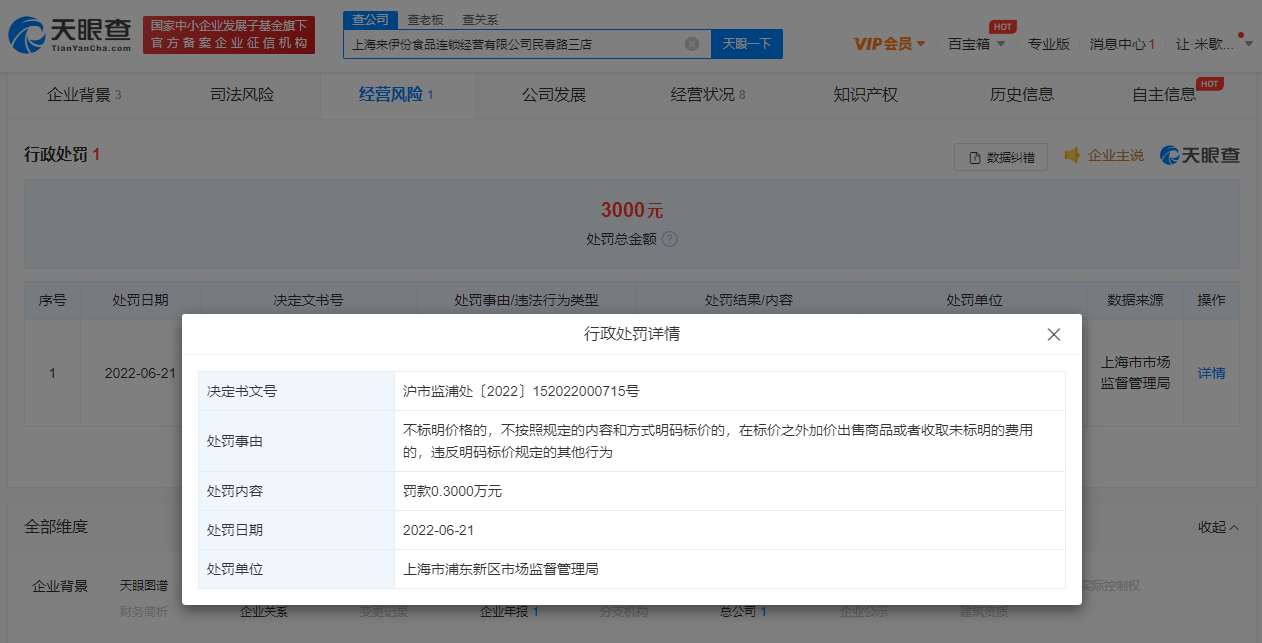This screenshot has width=1262, height=643.
Task: Select the 经营风险 tab
Action: pos(396,95)
